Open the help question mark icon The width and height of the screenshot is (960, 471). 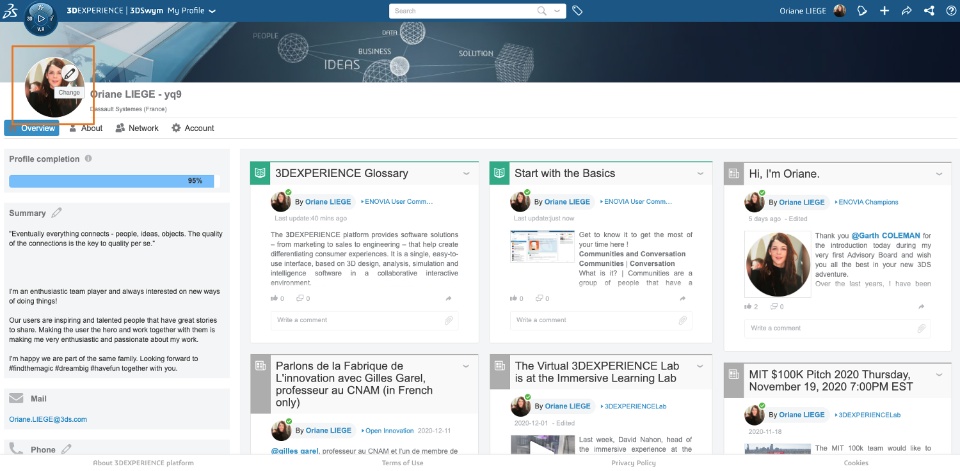pyautogui.click(x=951, y=10)
